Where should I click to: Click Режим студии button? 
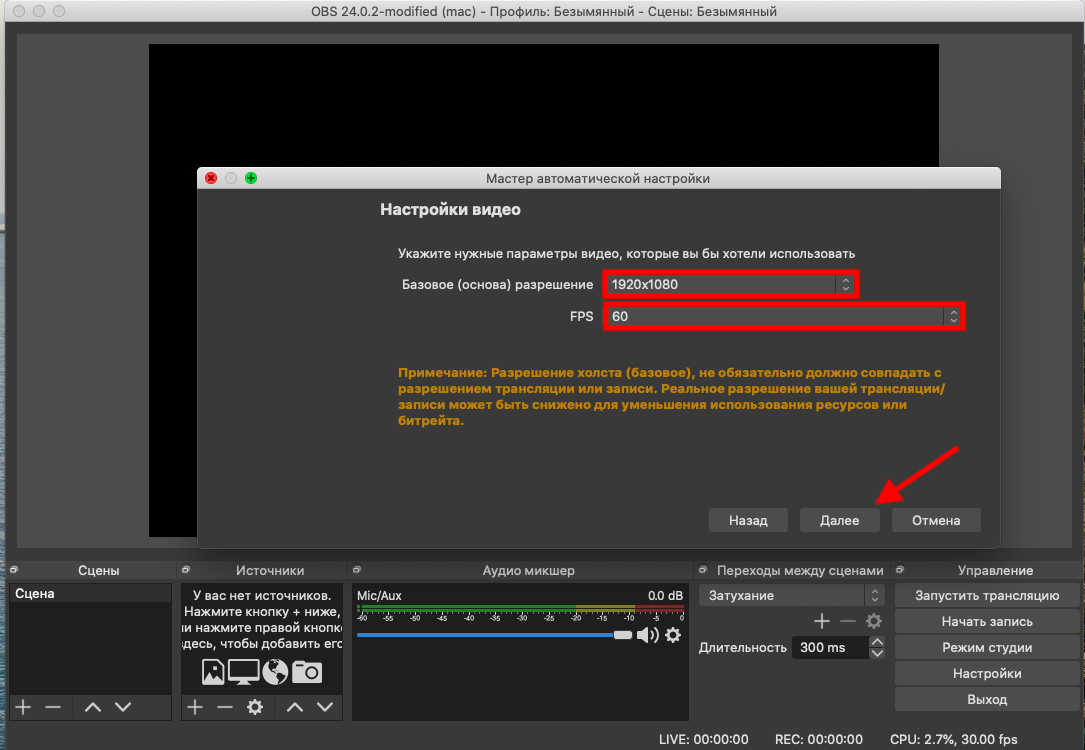[x=987, y=648]
